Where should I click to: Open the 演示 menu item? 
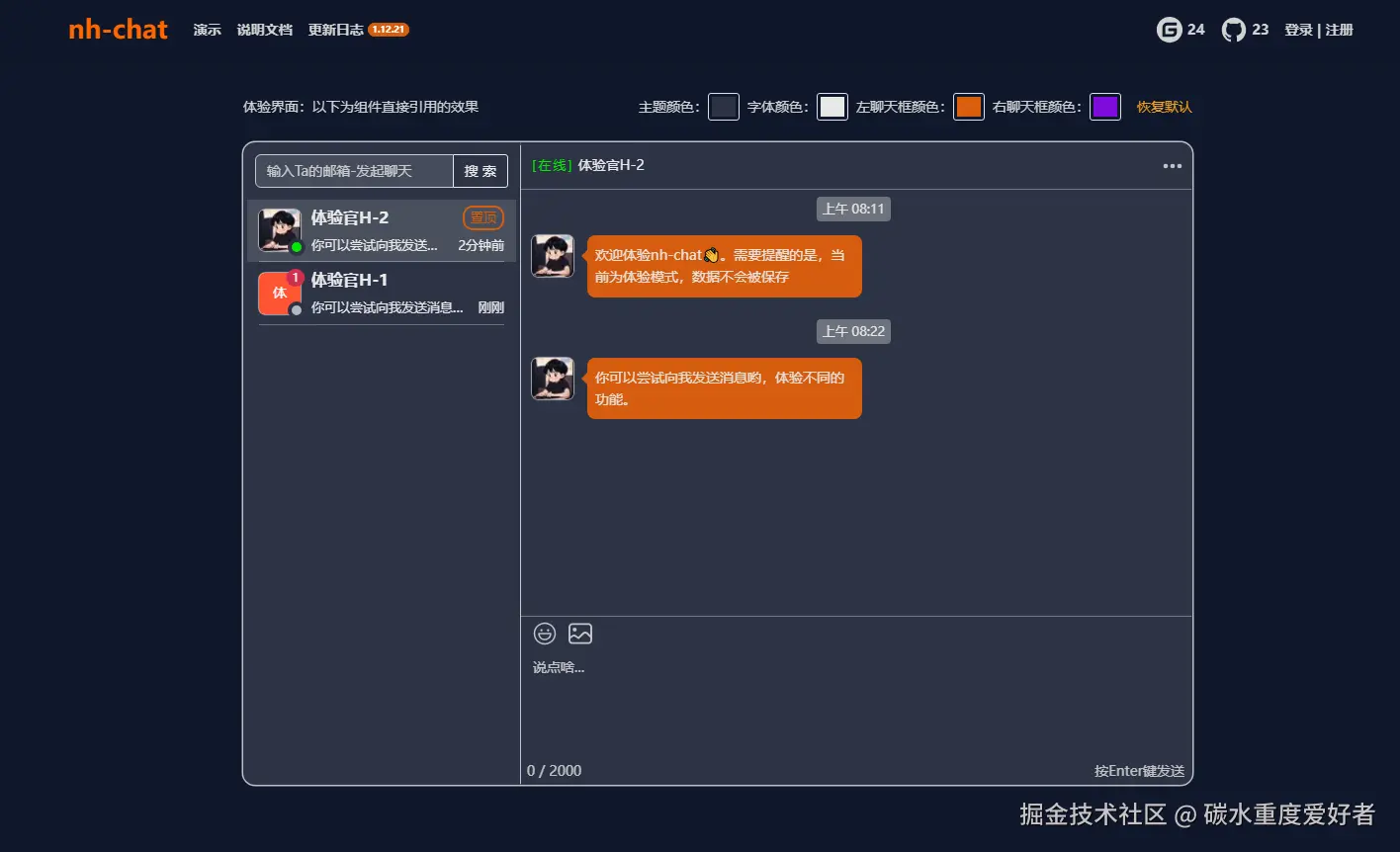click(207, 30)
